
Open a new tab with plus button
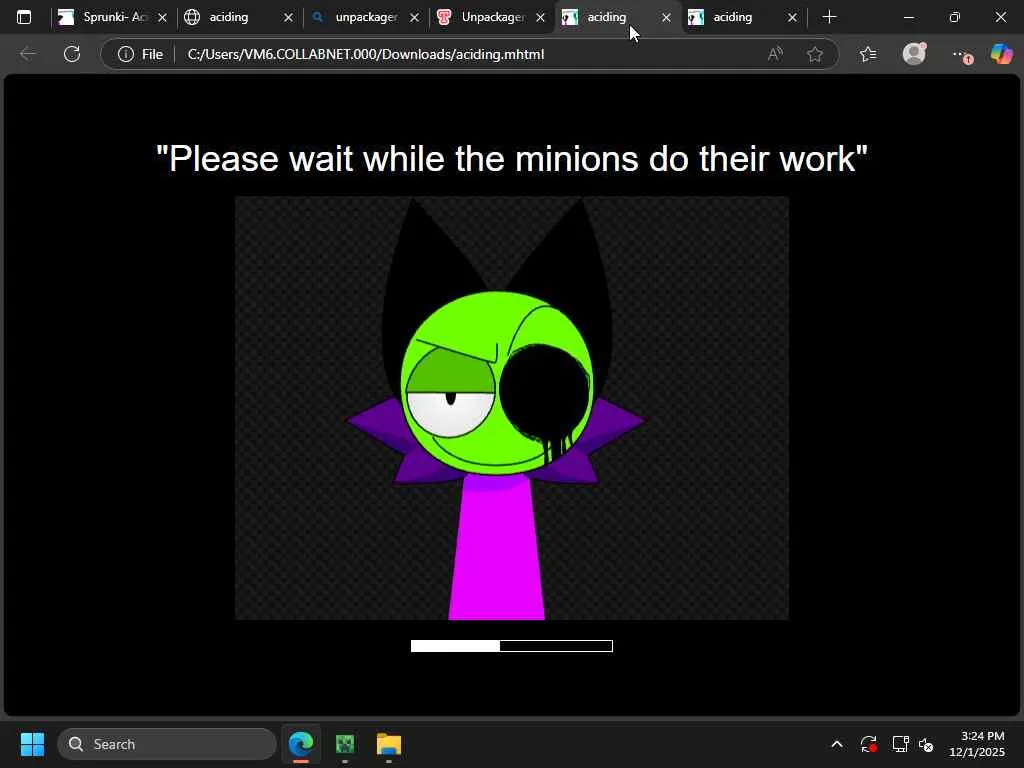point(829,17)
